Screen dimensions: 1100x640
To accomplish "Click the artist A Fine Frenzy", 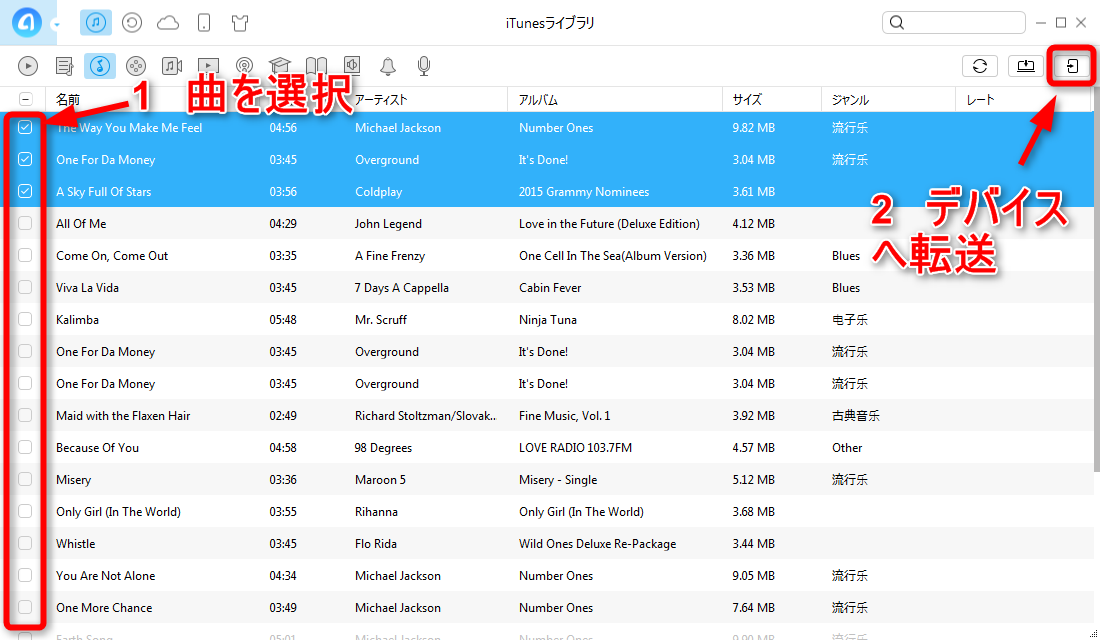I will tap(390, 256).
